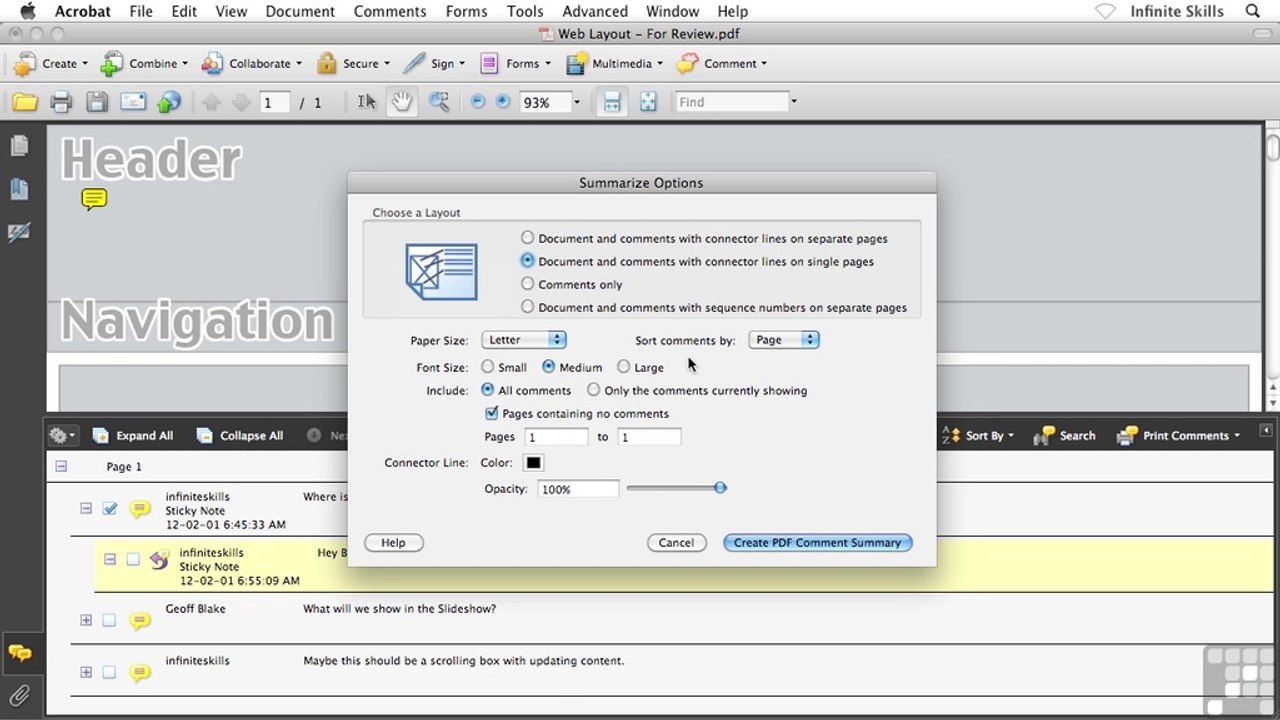Open the Paper Size Letter dropdown

[524, 340]
